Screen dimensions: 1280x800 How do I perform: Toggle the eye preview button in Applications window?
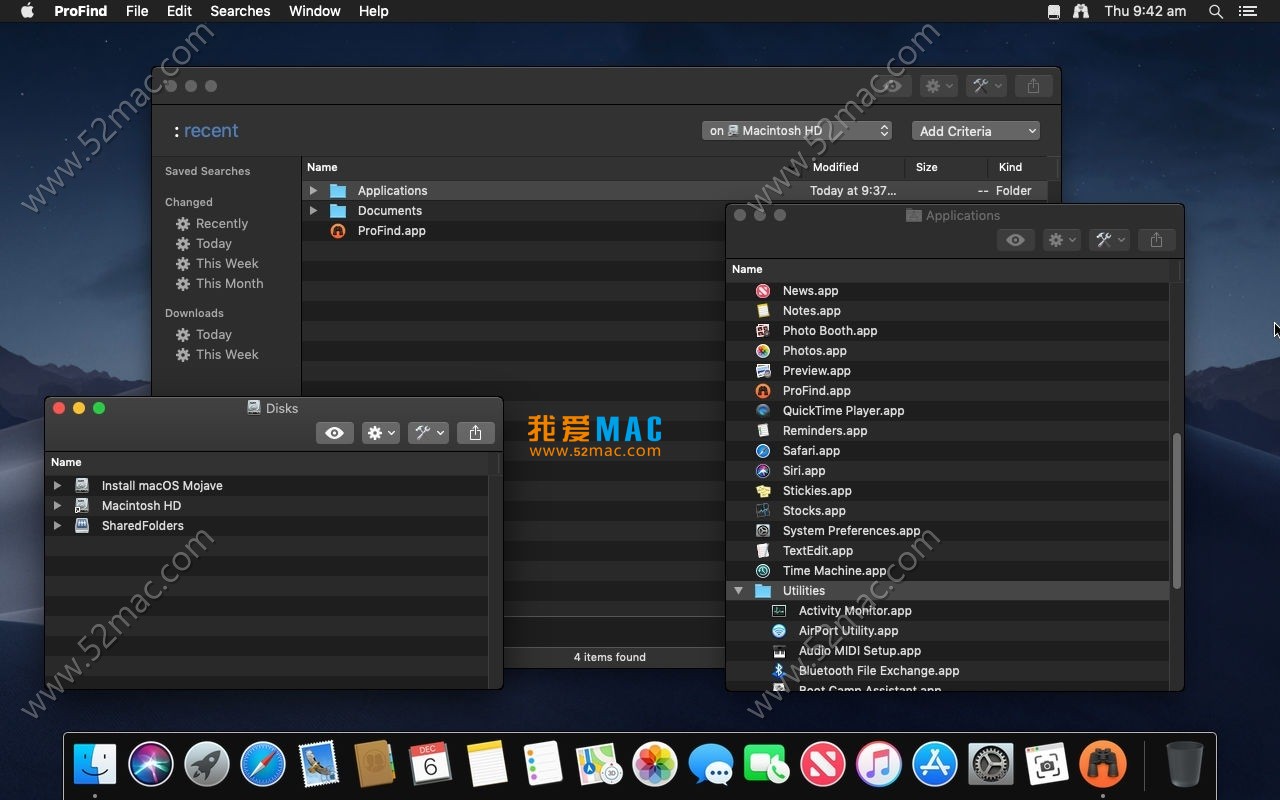pyautogui.click(x=1015, y=239)
